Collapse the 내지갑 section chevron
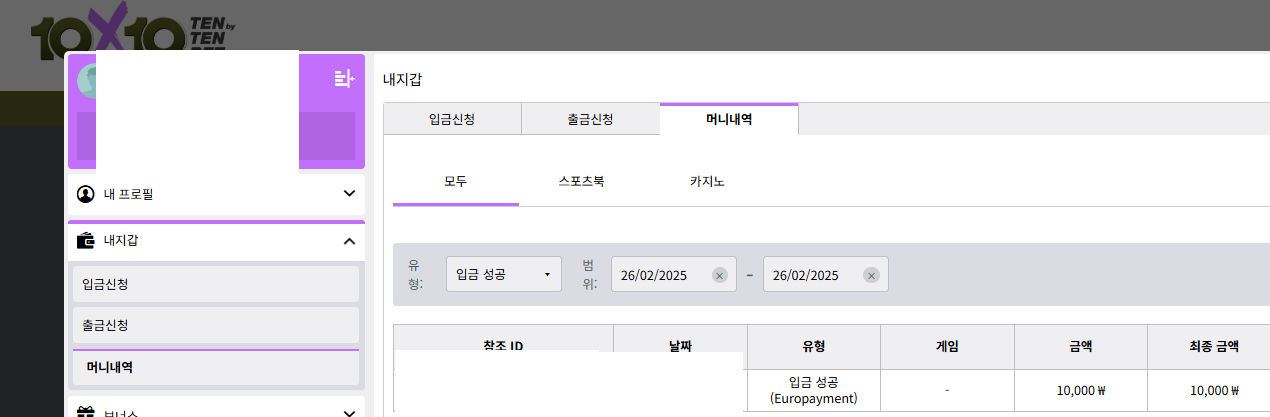 (349, 241)
